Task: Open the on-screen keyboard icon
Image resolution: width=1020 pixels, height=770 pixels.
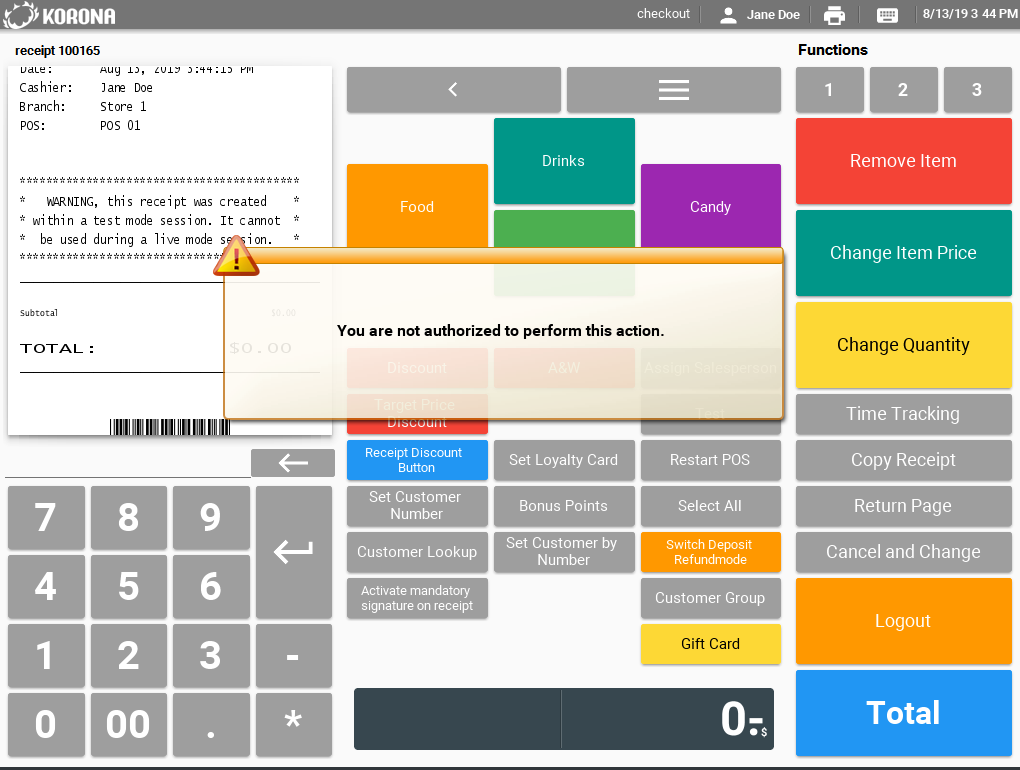Action: [x=887, y=14]
